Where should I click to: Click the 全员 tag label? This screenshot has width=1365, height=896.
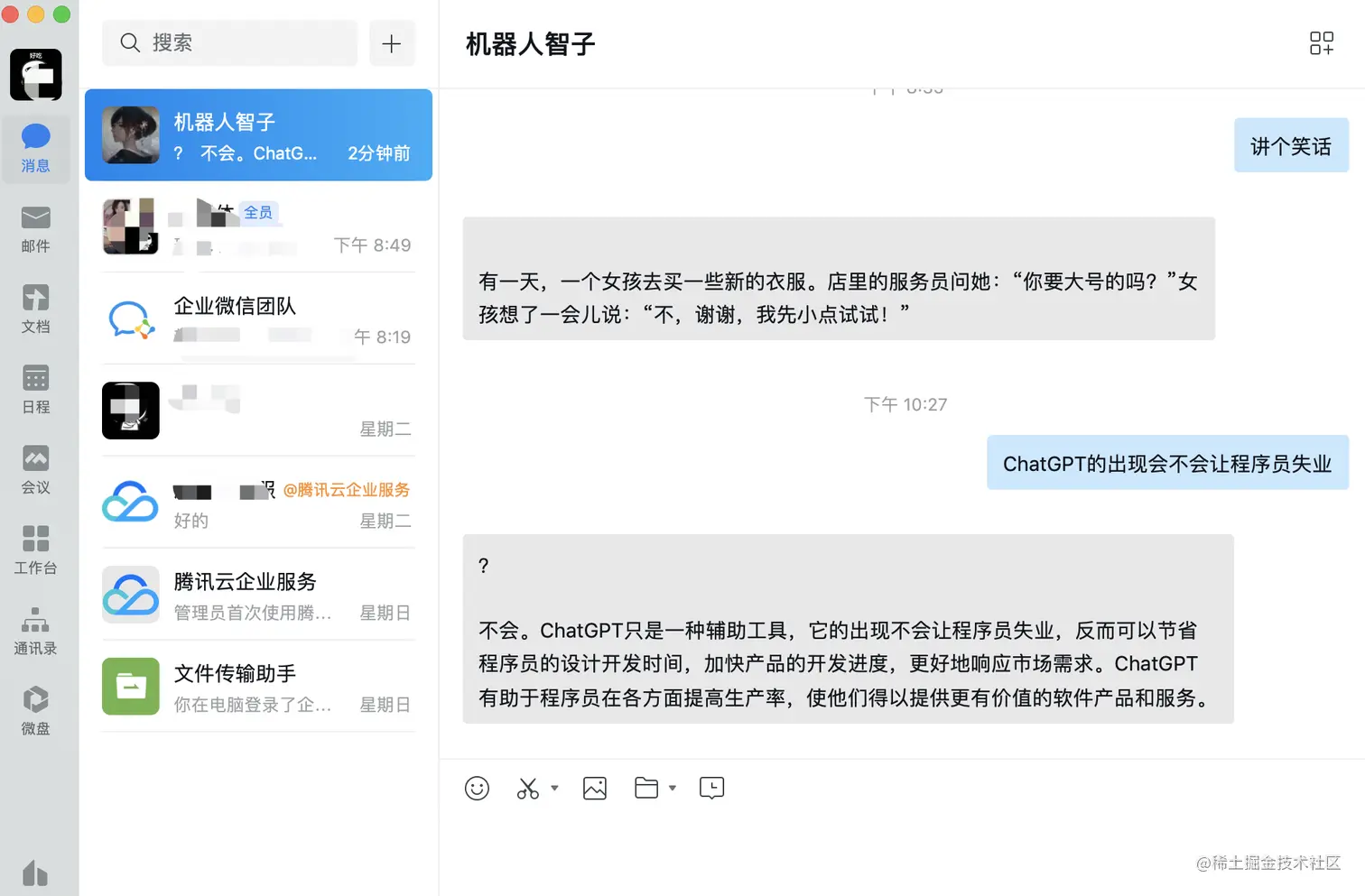click(258, 212)
